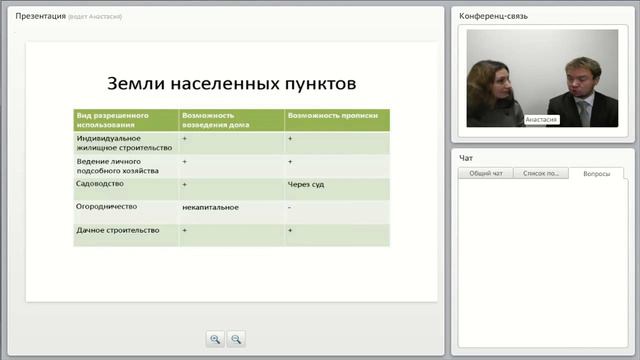Screen dimensions: 640x360
Task: Click the некапитальное cell
Action: click(231, 212)
